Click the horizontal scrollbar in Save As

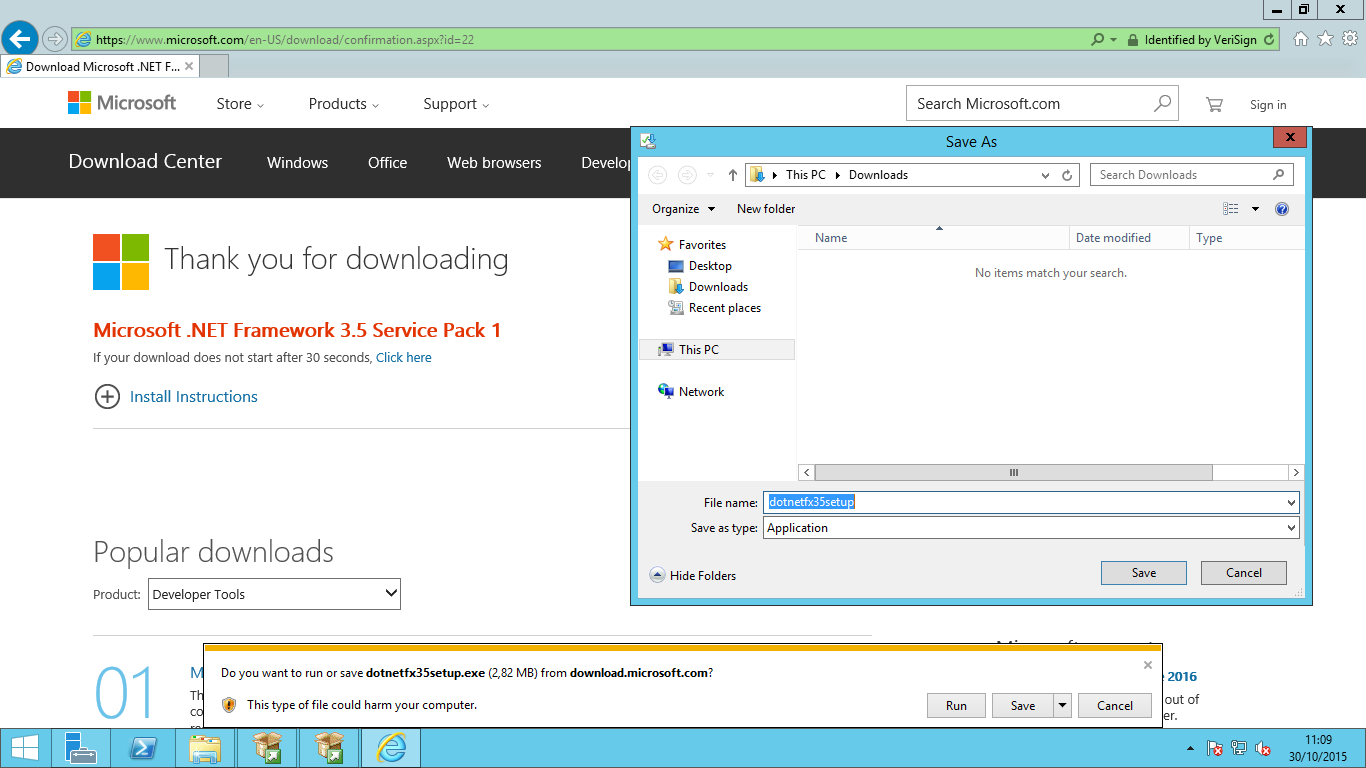[1013, 472]
